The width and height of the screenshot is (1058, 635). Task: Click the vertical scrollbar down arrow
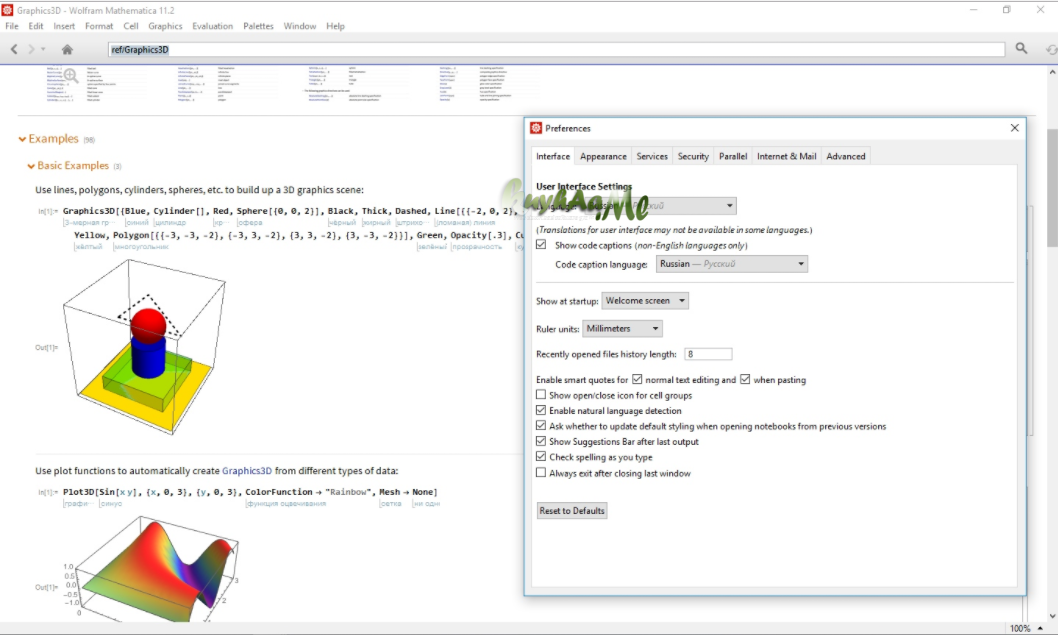click(1052, 616)
